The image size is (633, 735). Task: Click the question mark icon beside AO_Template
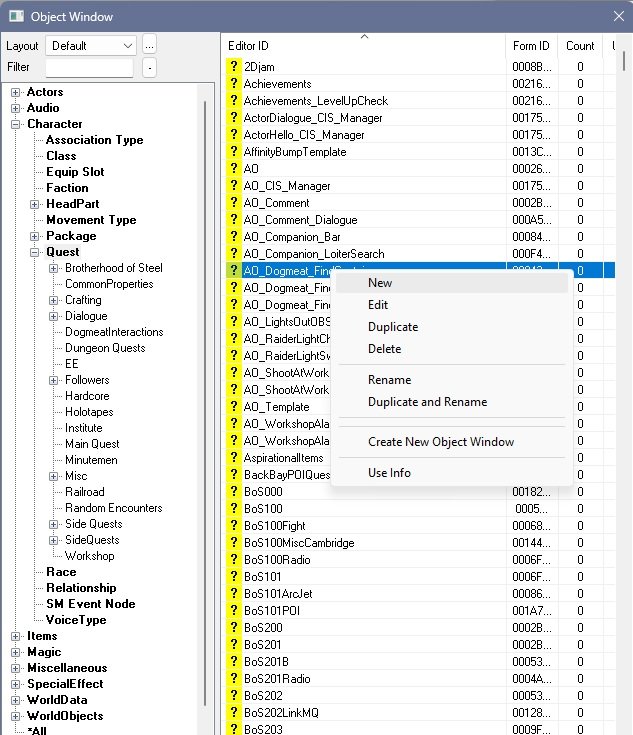234,406
